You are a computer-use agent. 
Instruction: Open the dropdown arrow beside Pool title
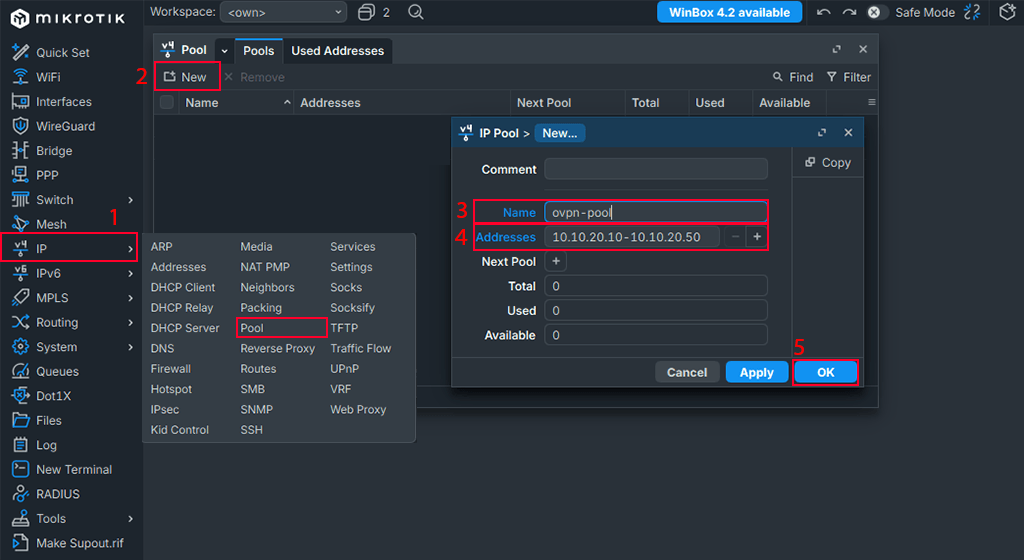coord(224,50)
